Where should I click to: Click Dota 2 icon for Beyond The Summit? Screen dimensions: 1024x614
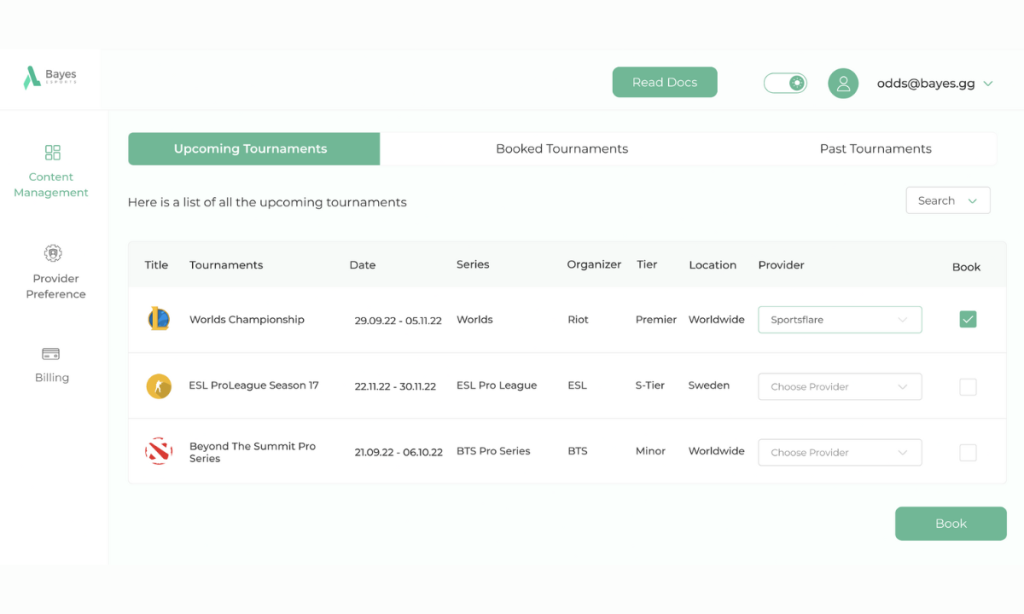(x=159, y=451)
